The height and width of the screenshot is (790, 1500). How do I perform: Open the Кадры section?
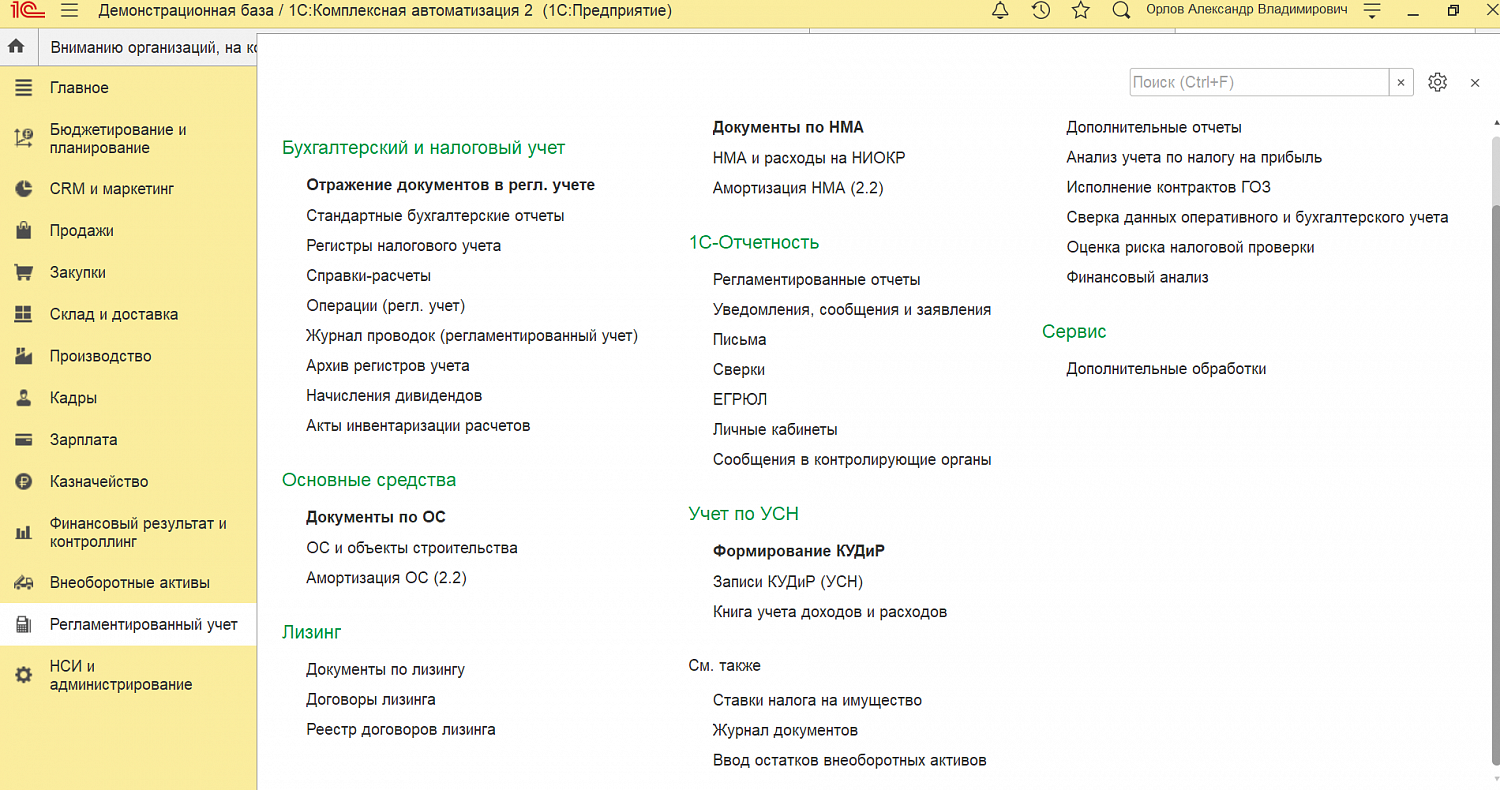(x=128, y=398)
